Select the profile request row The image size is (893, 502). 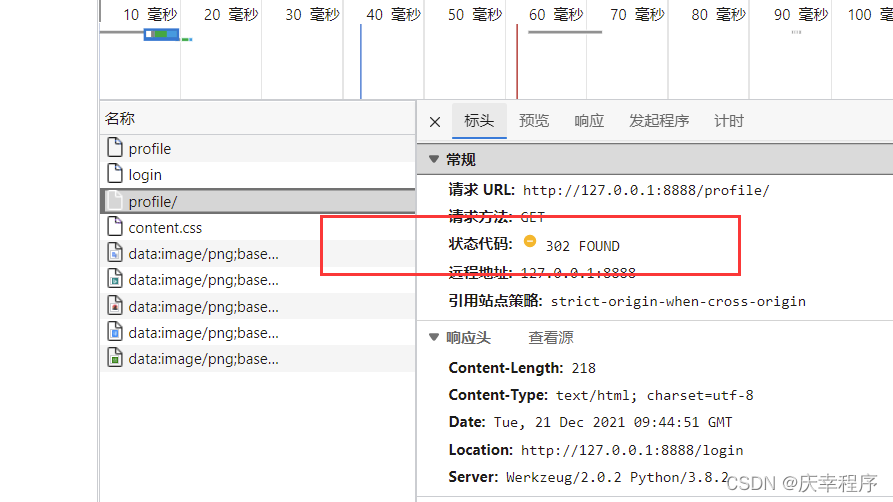point(258,149)
